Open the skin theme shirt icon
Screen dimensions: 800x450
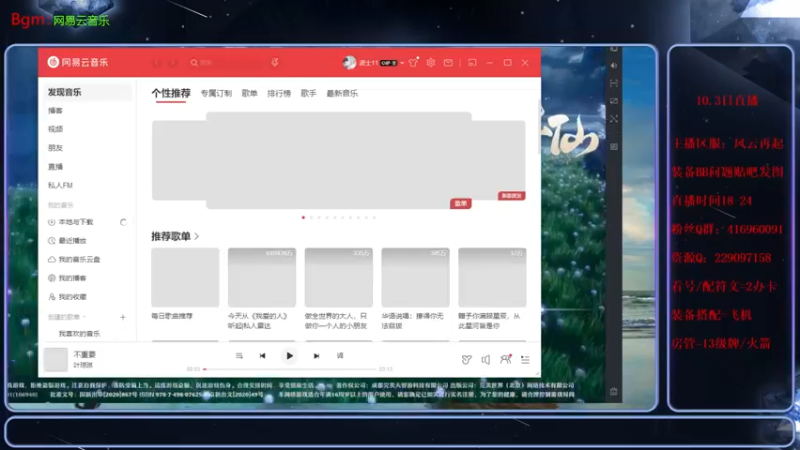point(413,62)
